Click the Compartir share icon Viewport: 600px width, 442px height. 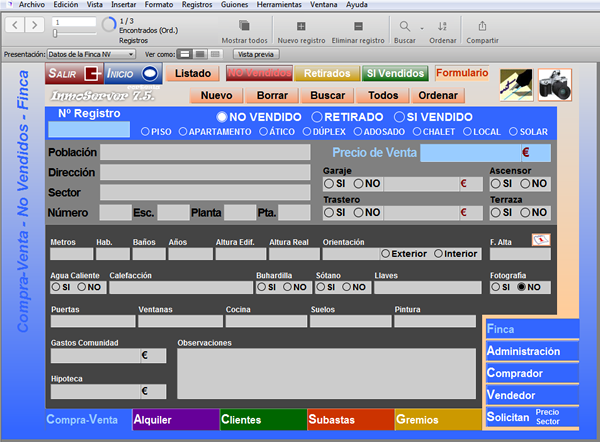point(482,26)
